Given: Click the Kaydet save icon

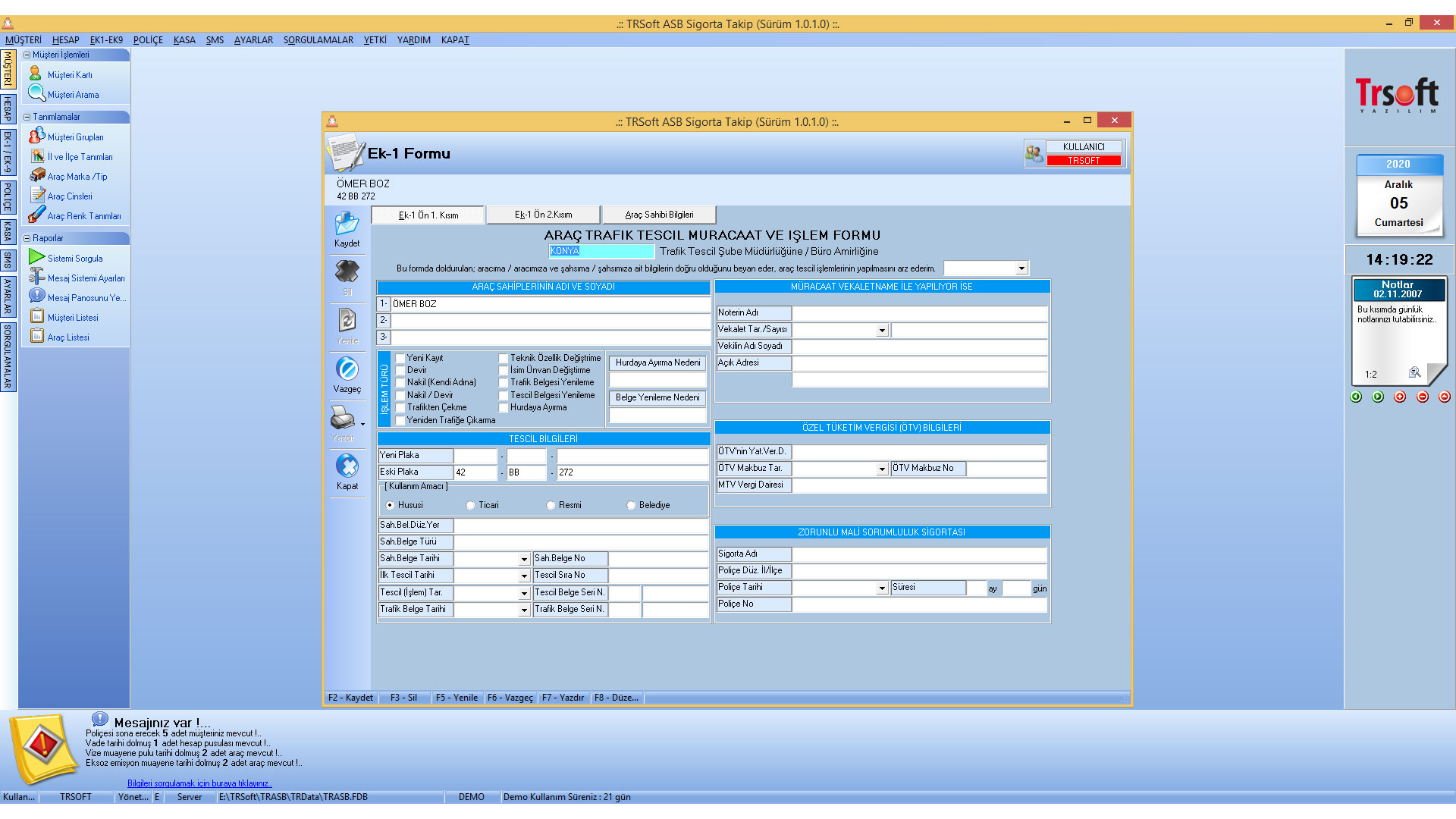Looking at the screenshot, I should 347,223.
